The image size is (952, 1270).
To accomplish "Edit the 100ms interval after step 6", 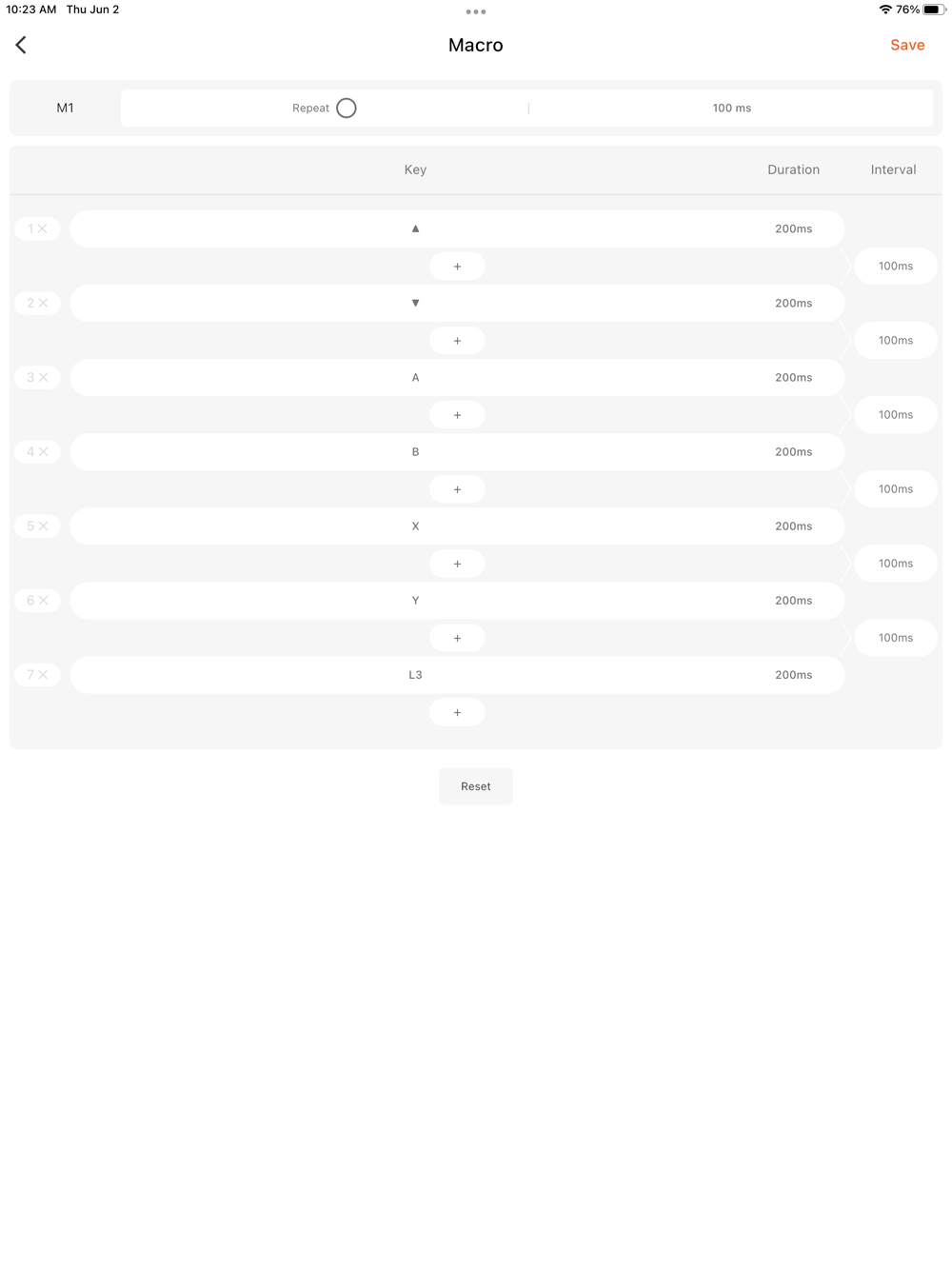I will pos(896,637).
